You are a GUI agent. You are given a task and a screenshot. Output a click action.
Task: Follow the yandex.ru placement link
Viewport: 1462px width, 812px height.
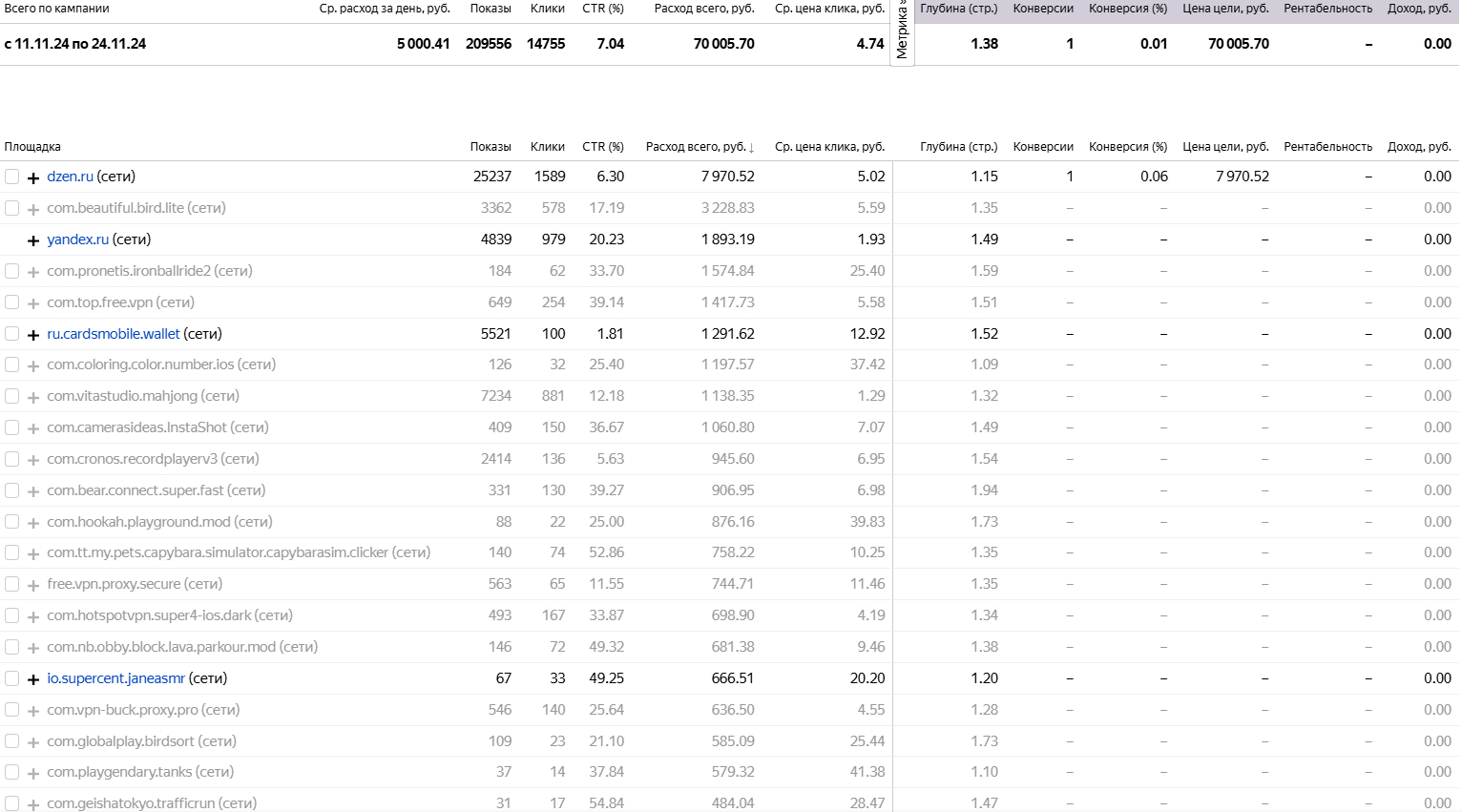(x=78, y=239)
